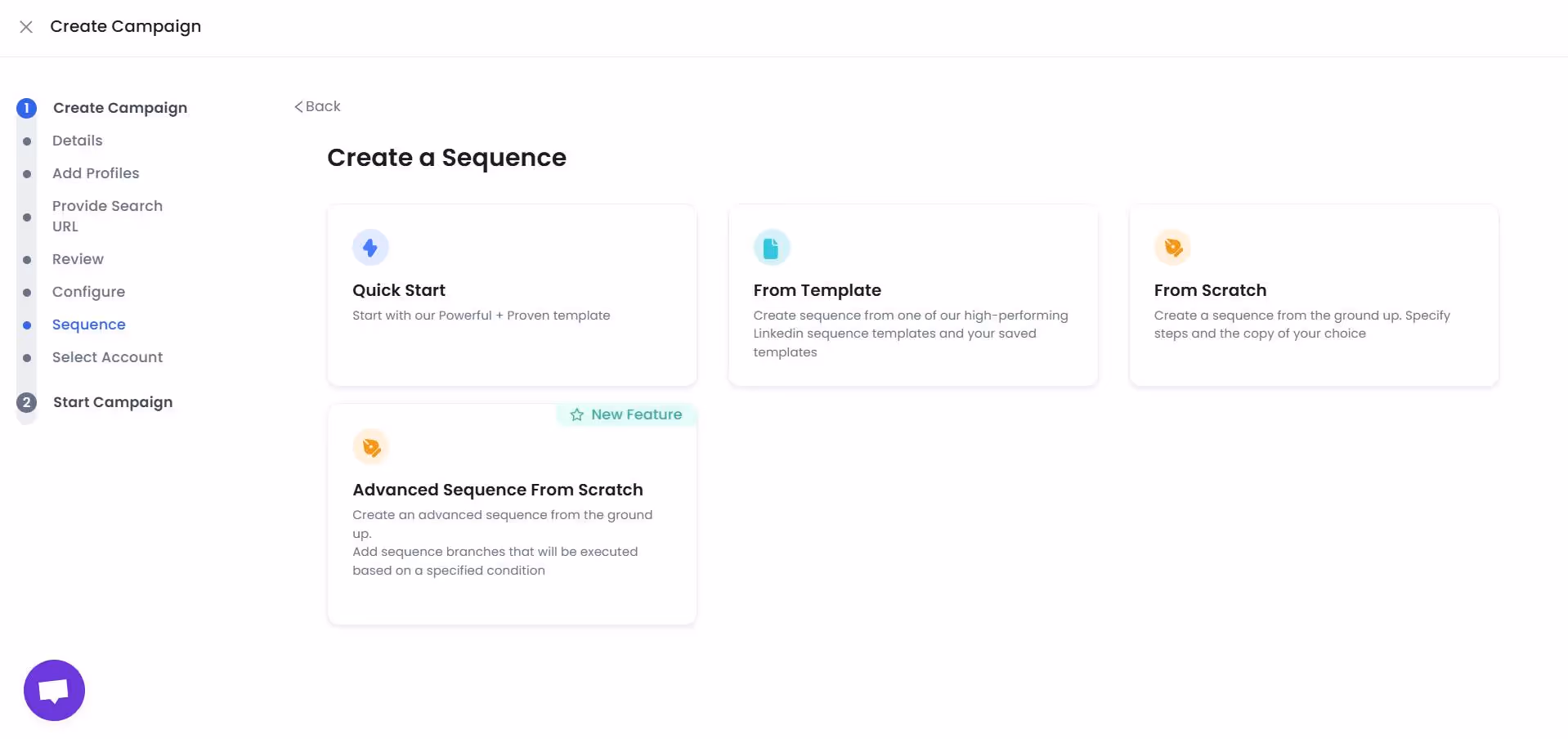
Task: Click the Add Profiles progress marker
Action: pyautogui.click(x=25, y=173)
